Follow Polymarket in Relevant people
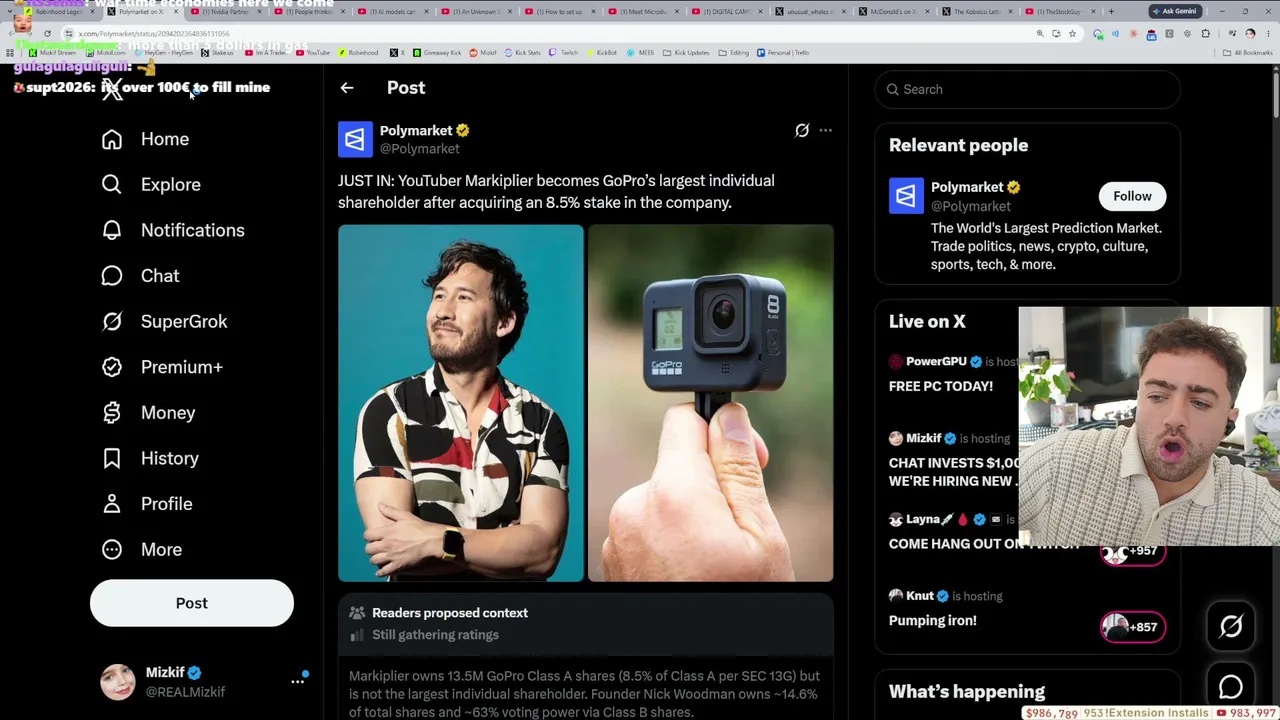The width and height of the screenshot is (1280, 720). 1132,196
